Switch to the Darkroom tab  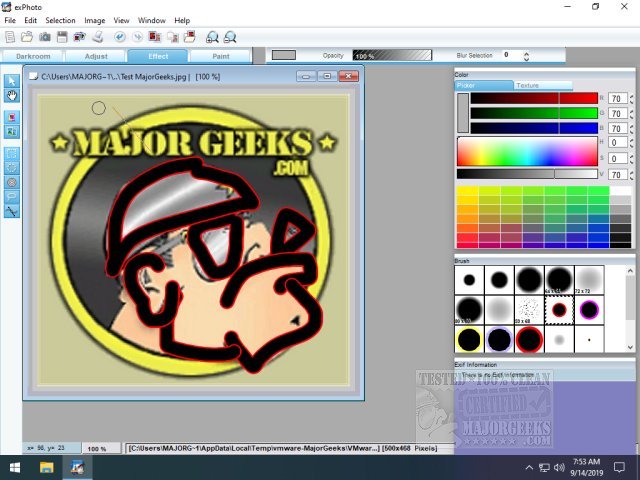click(33, 56)
